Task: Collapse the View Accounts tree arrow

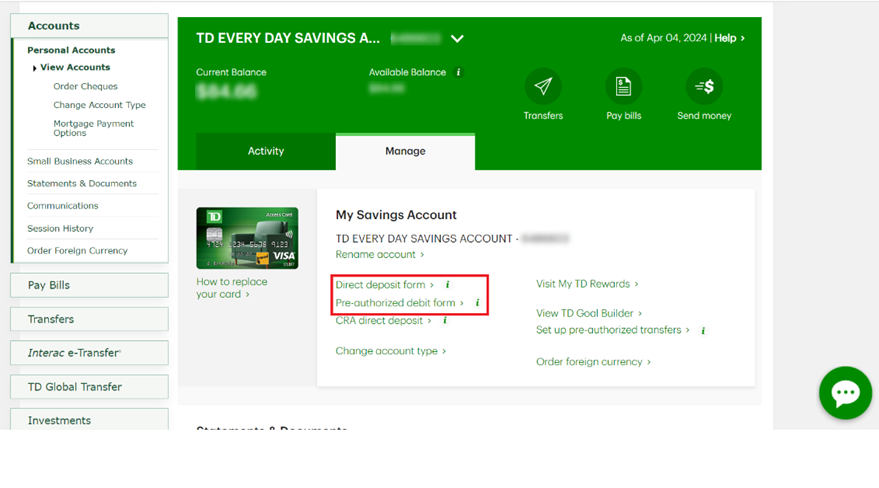Action: click(34, 68)
